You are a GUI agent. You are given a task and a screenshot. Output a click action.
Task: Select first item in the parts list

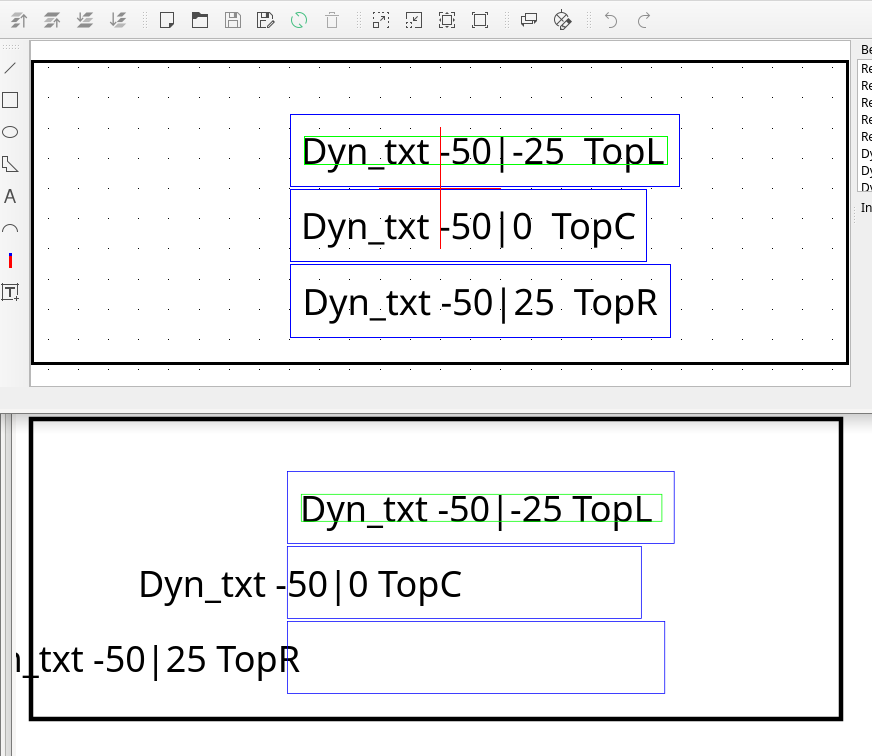866,69
